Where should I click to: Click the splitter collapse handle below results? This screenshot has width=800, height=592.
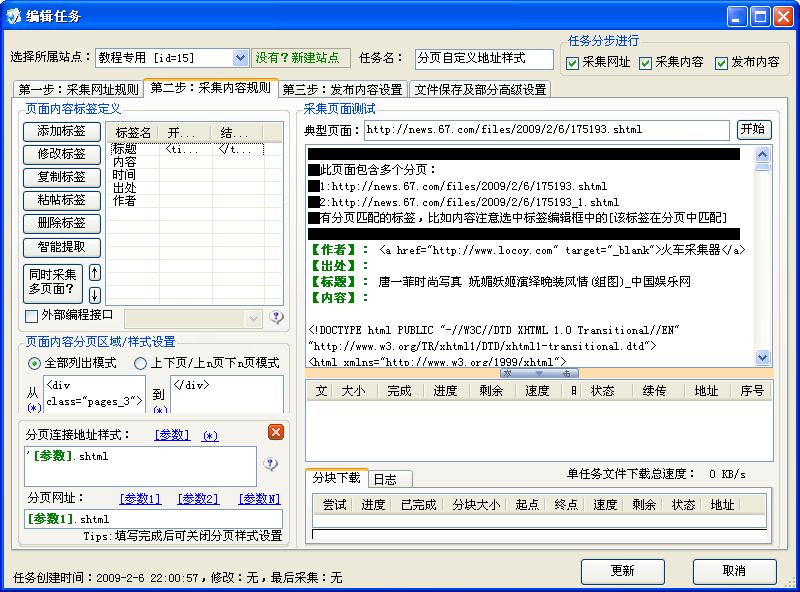point(539,373)
